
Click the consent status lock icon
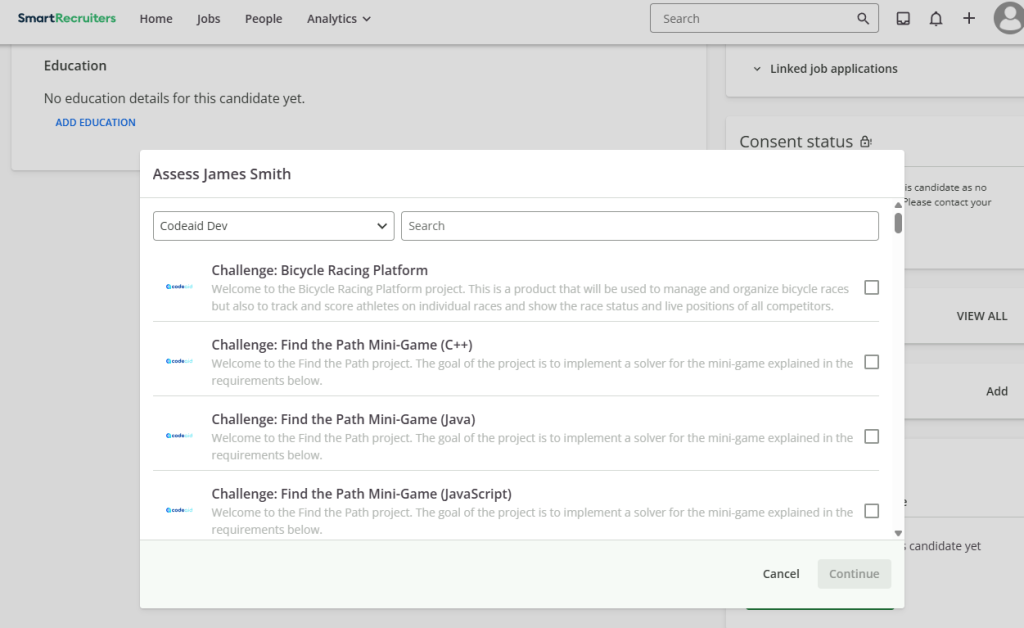pos(866,142)
